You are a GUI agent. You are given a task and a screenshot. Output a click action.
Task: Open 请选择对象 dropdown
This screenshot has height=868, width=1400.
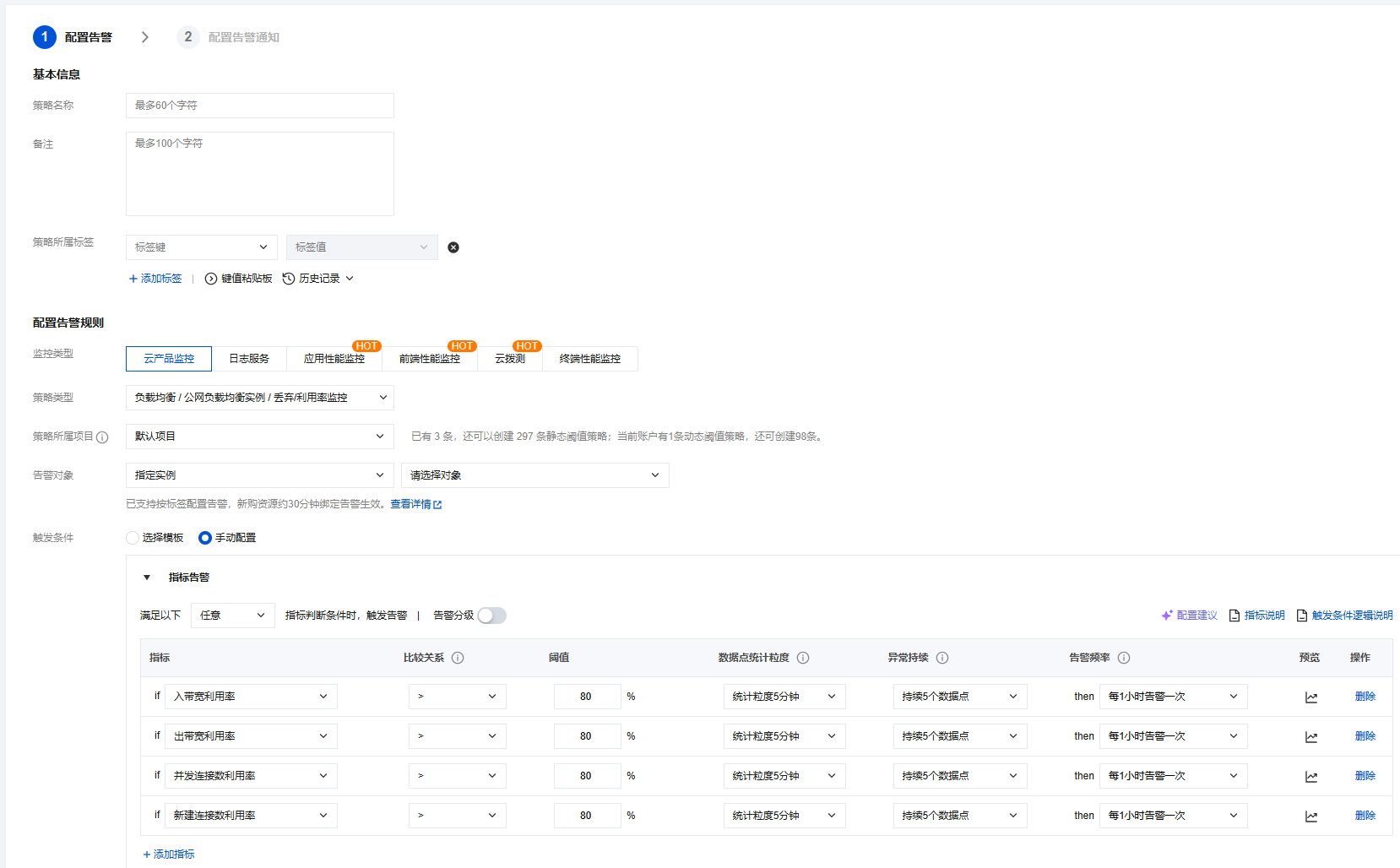(x=535, y=475)
